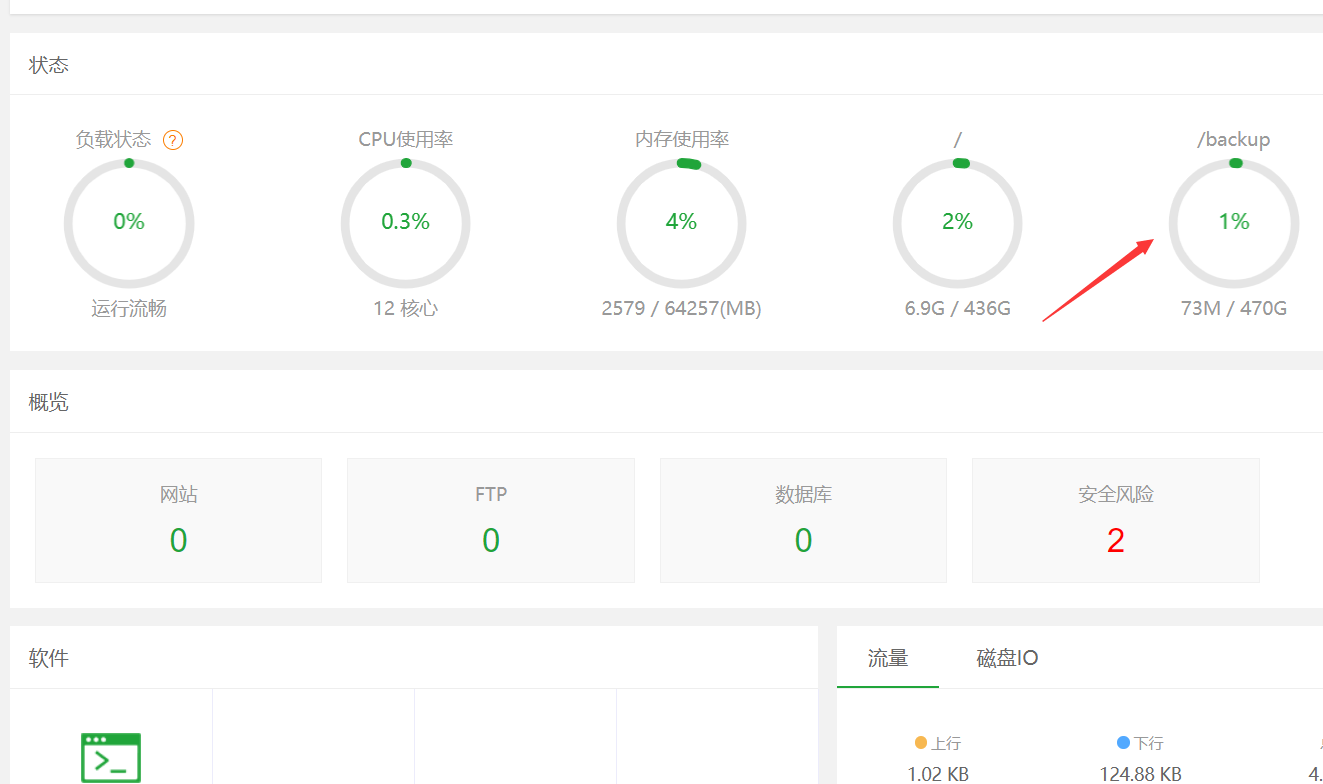Image resolution: width=1323 pixels, height=784 pixels.
Task: Click the 概览 section heading
Action: [49, 403]
